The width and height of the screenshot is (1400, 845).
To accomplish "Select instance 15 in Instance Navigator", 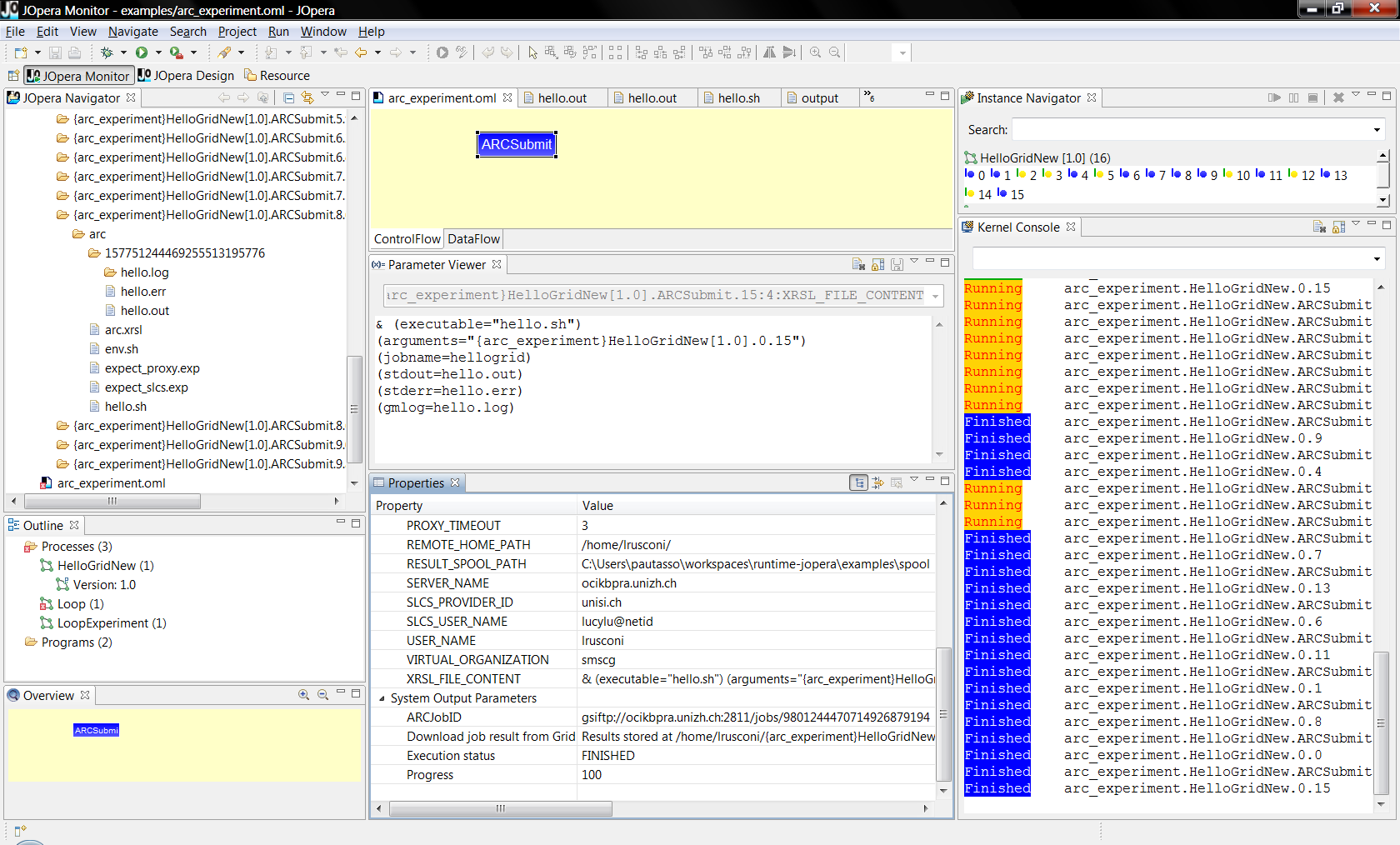I will (1010, 194).
